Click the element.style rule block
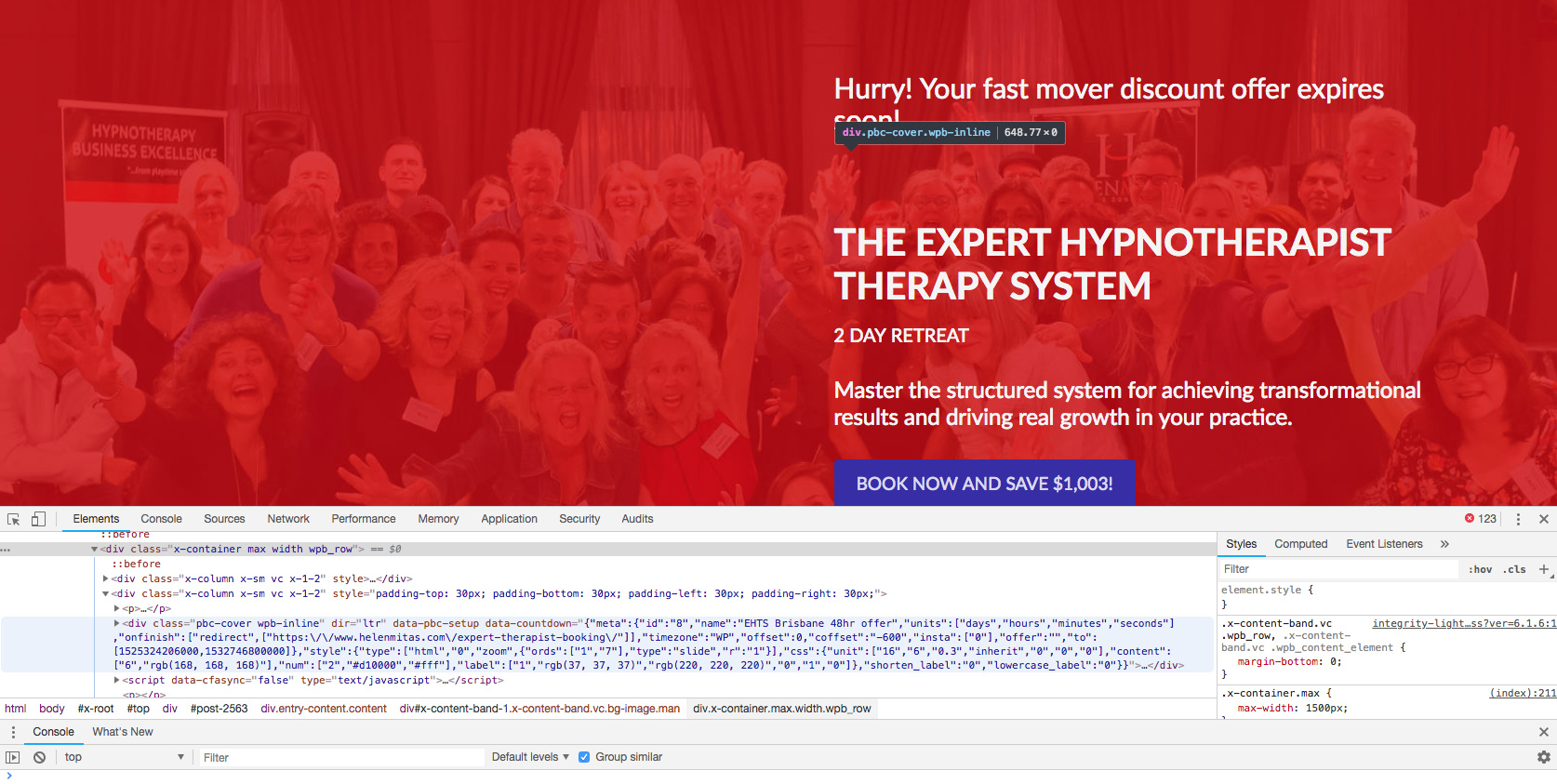Image resolution: width=1557 pixels, height=784 pixels. 1386,597
